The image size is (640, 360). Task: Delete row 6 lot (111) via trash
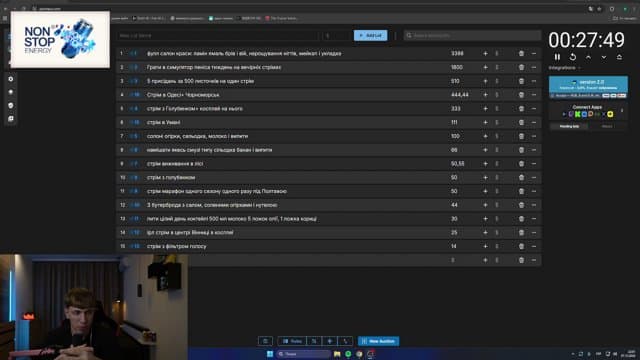(521, 122)
